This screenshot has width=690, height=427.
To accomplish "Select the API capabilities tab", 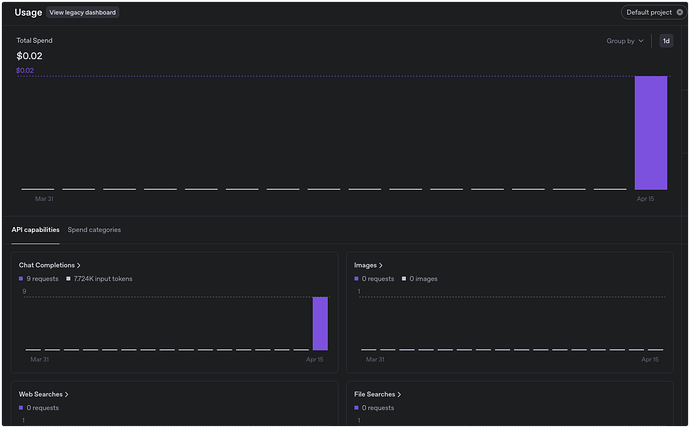I will coord(36,230).
